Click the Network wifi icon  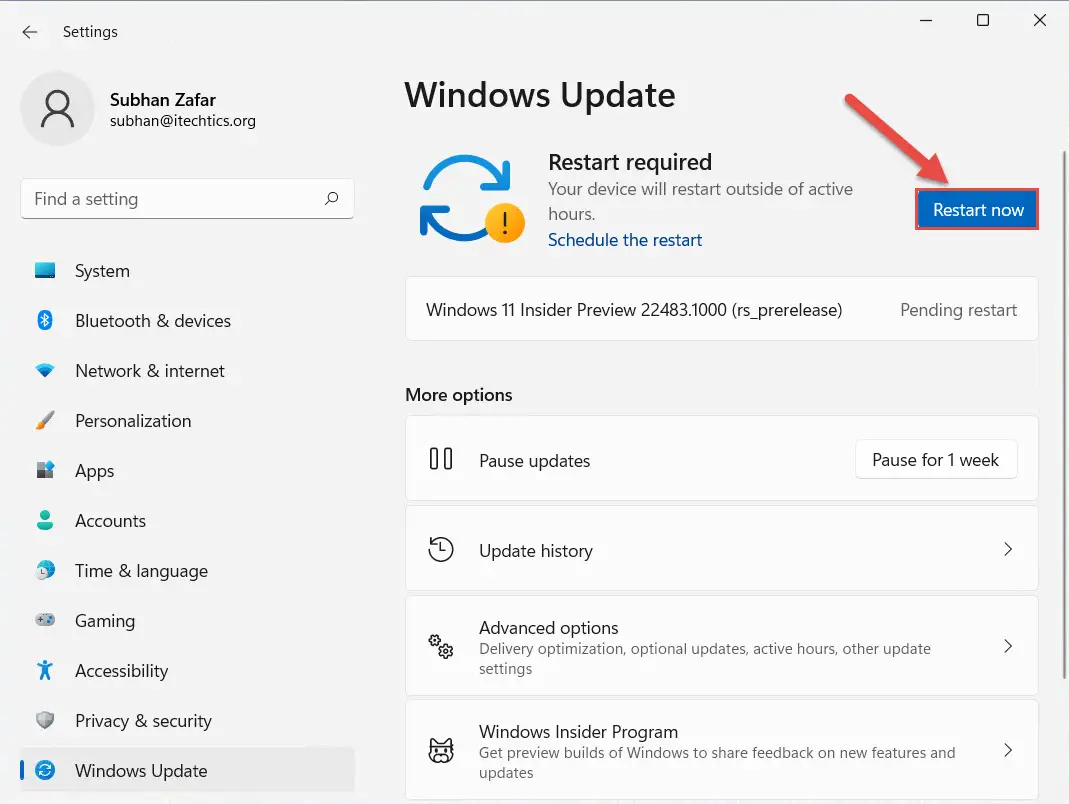point(45,370)
